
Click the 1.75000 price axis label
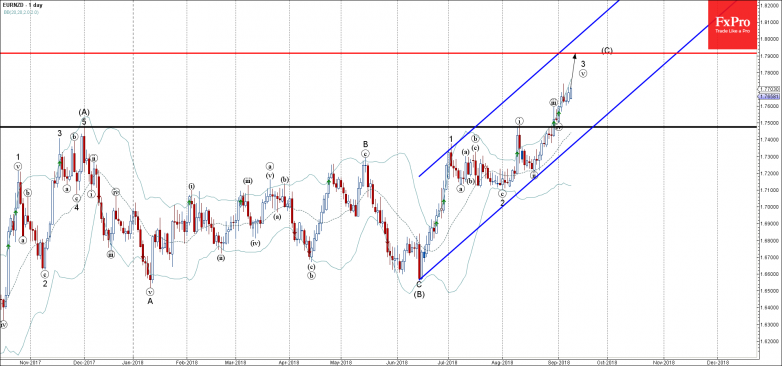click(x=771, y=123)
